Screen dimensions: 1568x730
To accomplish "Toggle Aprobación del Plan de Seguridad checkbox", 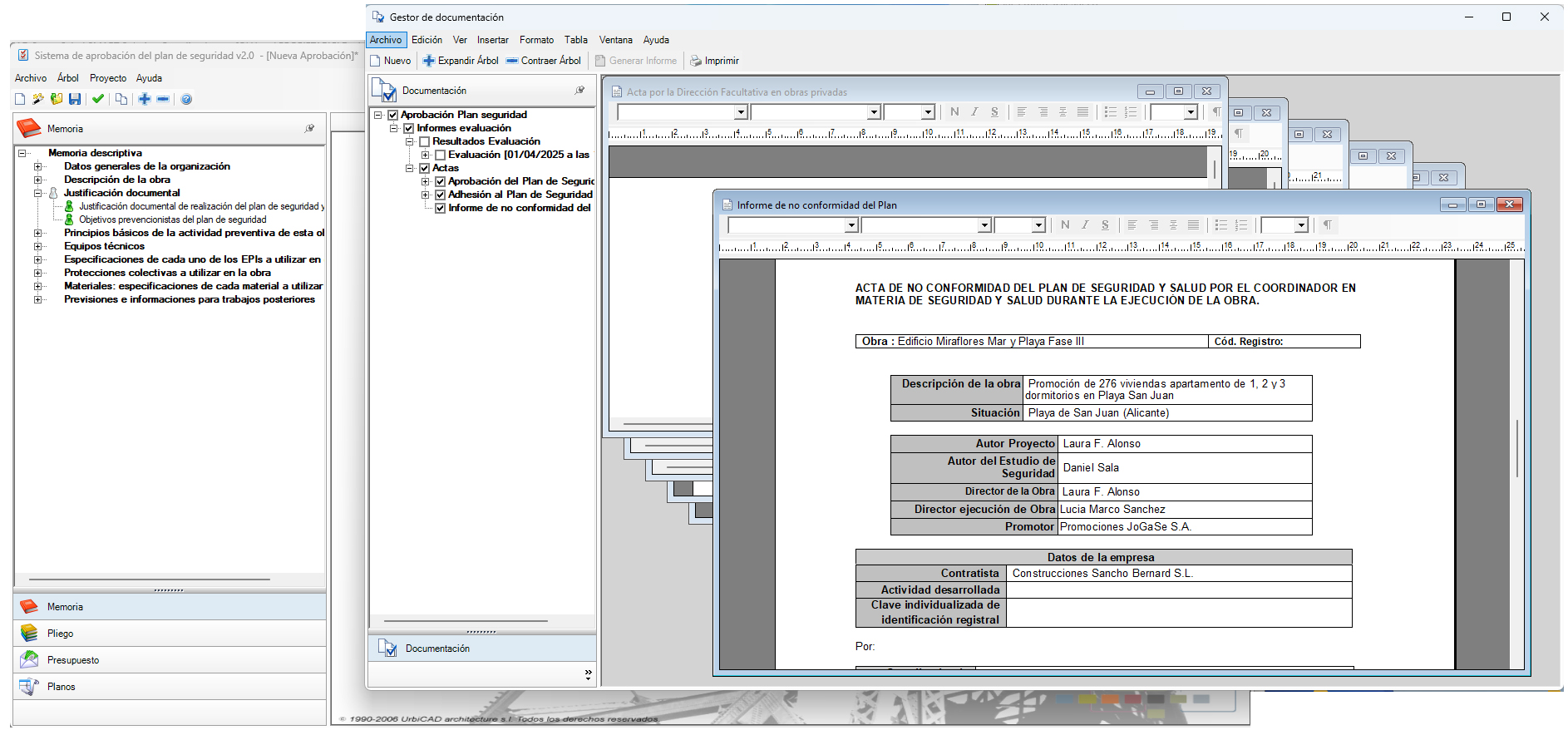I will coord(440,181).
